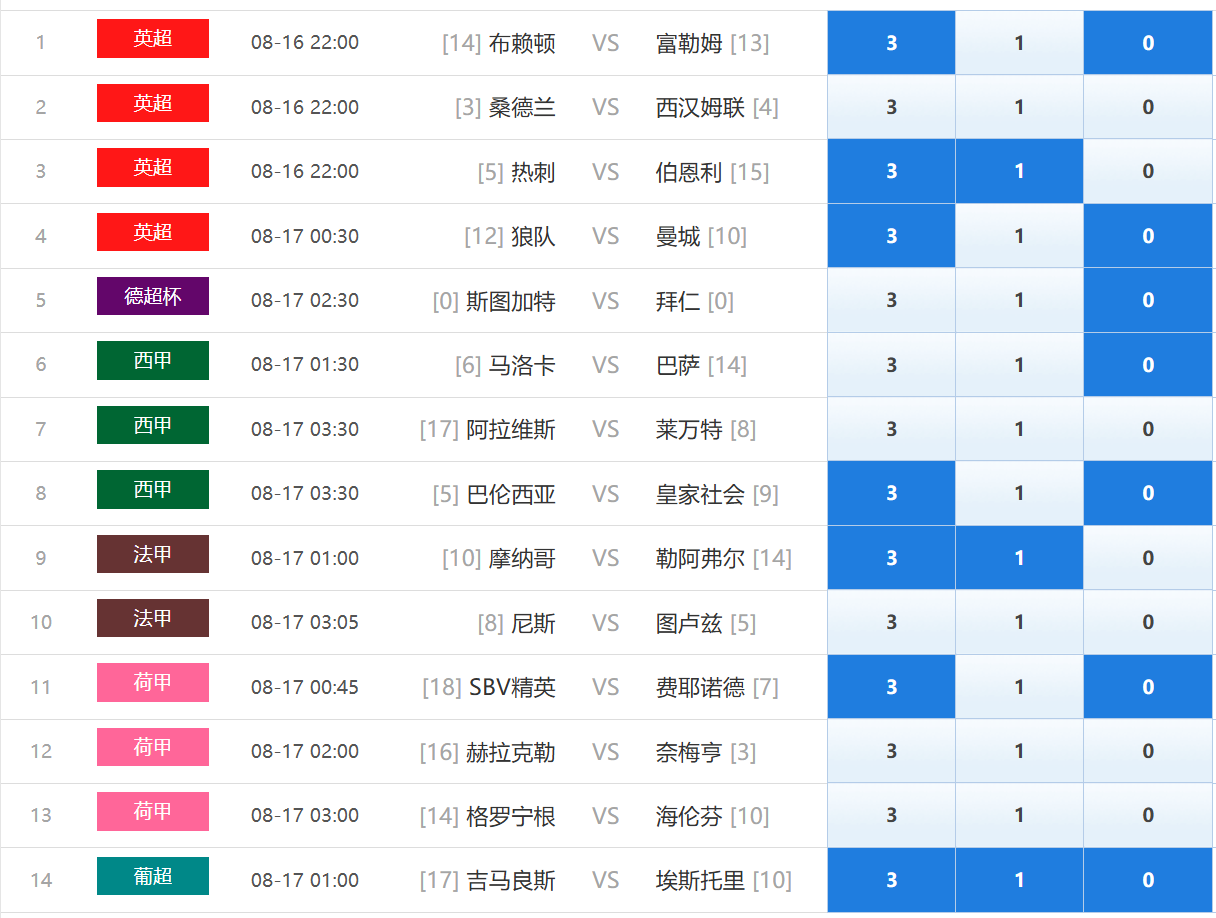This screenshot has width=1216, height=918.
Task: Open team 吉马良斯
Action: [x=511, y=881]
